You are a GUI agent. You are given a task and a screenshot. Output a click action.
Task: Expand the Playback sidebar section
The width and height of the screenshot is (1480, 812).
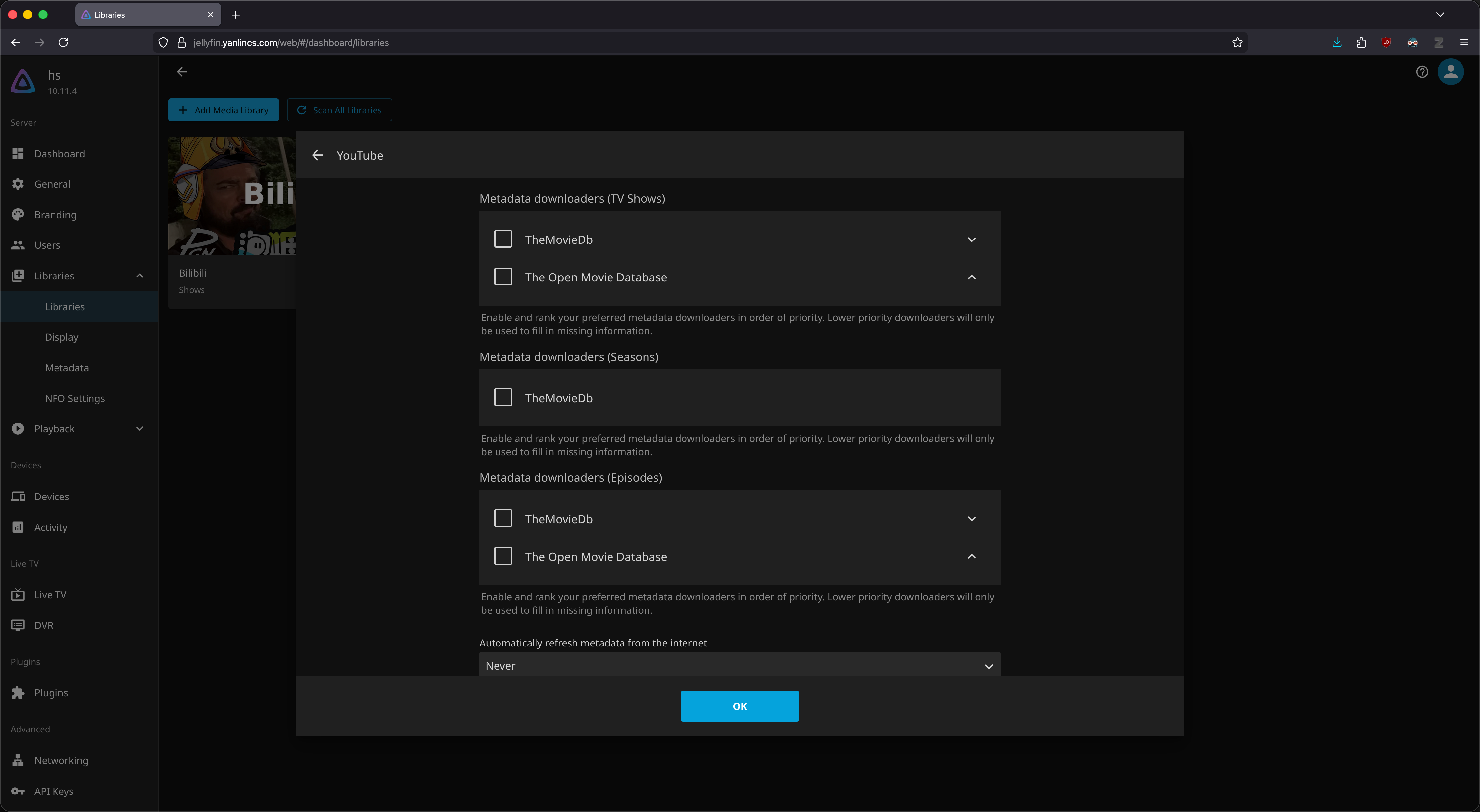(x=140, y=429)
